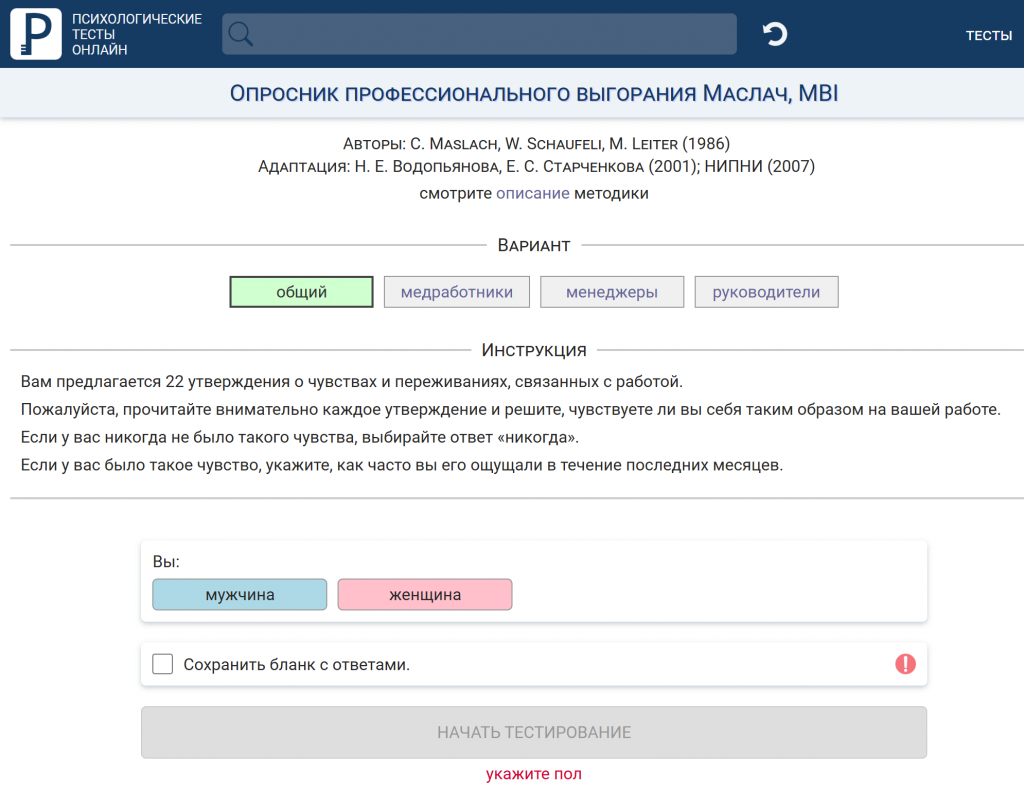Switch to the 'медработники' variant
1024x788 pixels.
(457, 292)
